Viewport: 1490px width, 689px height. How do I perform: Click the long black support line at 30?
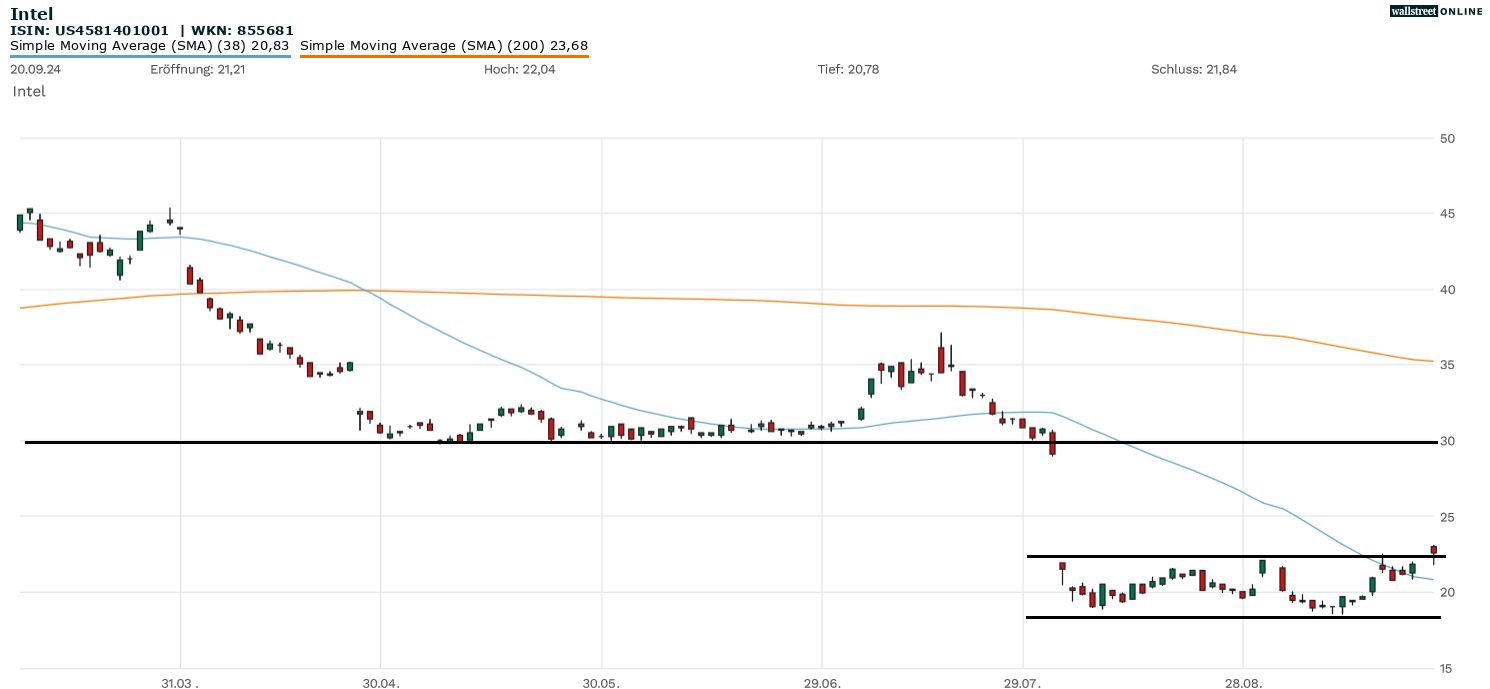click(600, 442)
